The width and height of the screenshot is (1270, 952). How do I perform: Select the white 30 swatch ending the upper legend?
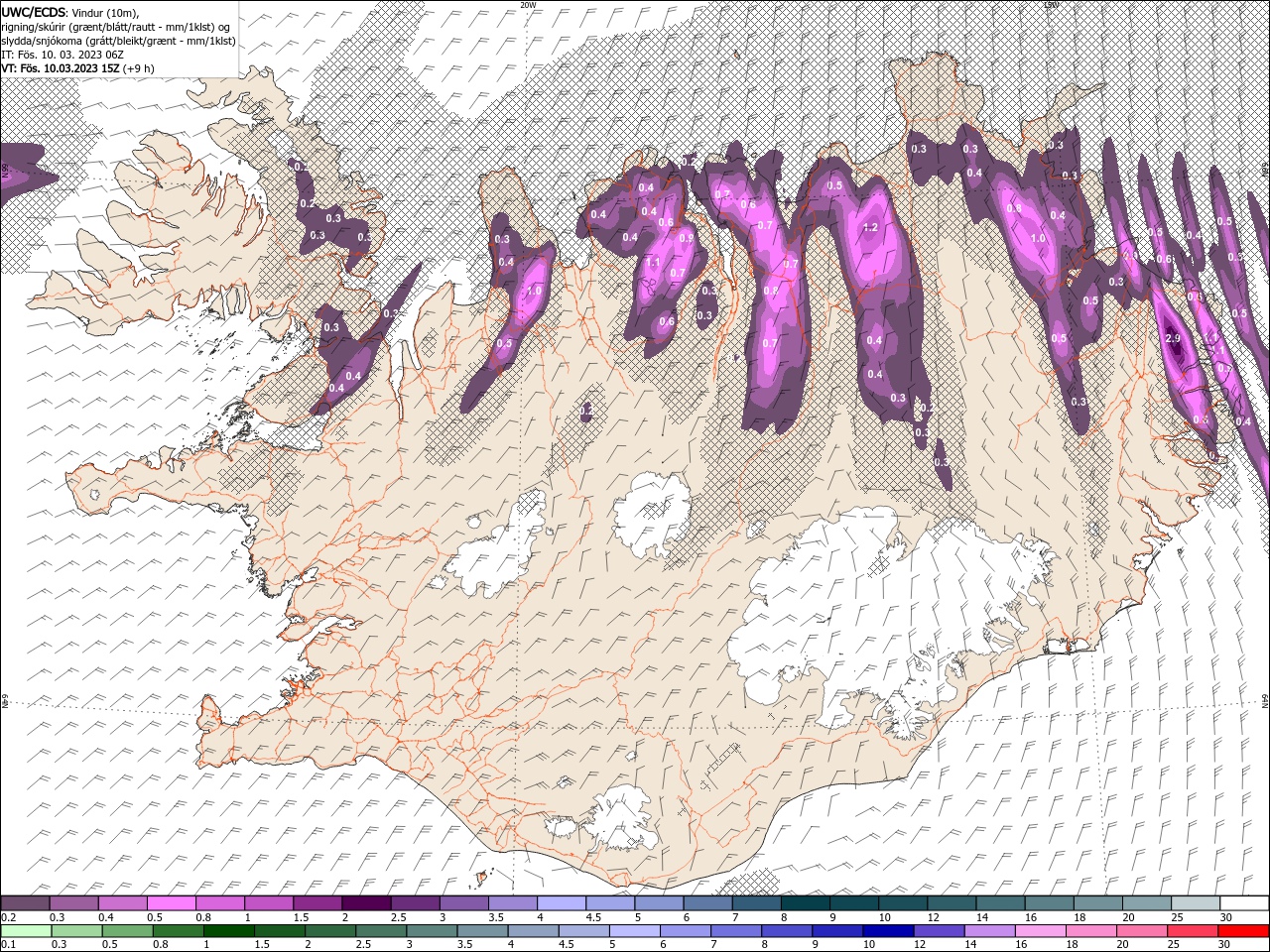[1243, 903]
